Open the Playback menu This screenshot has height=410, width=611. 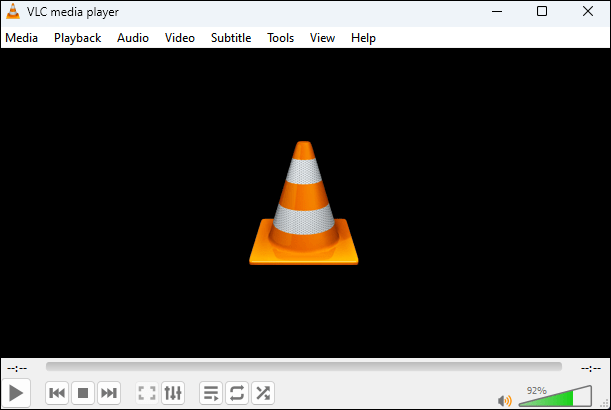[x=78, y=38]
